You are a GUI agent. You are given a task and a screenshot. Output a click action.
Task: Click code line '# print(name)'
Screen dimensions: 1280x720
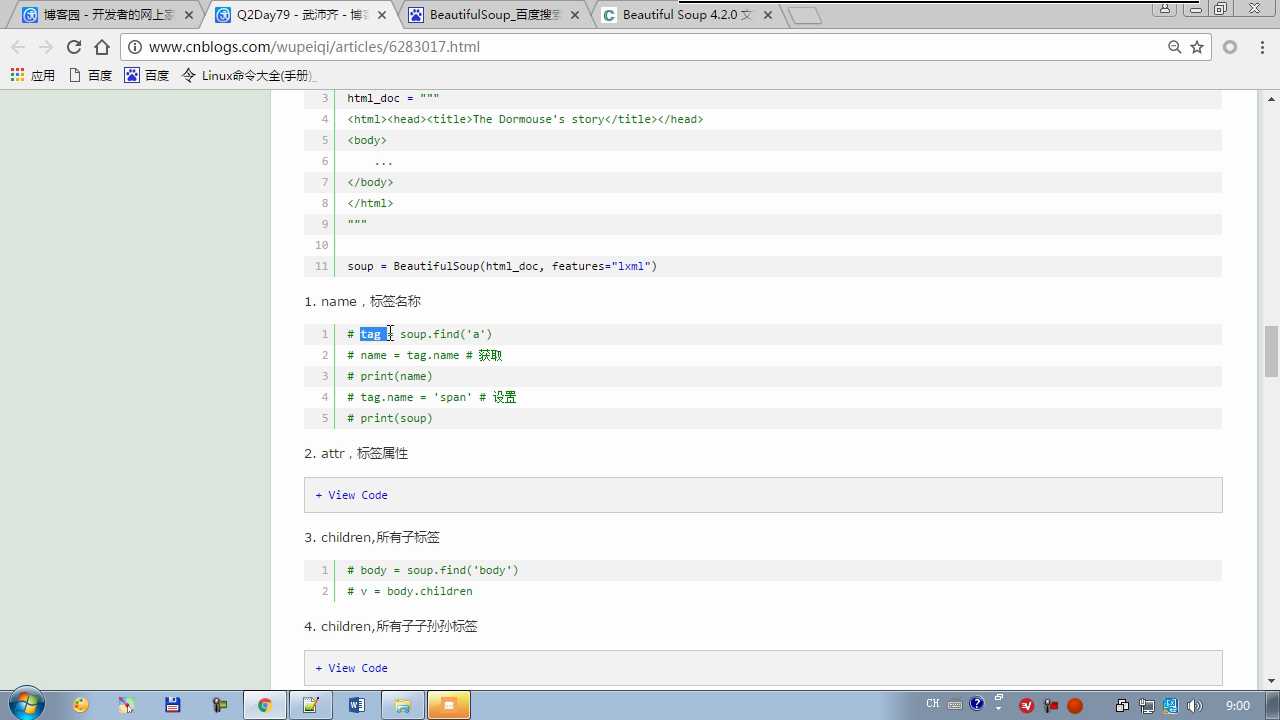pyautogui.click(x=390, y=376)
